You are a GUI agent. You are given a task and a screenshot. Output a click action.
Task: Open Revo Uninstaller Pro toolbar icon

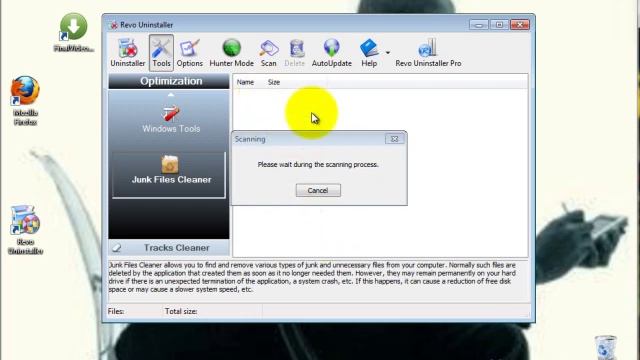pos(428,53)
